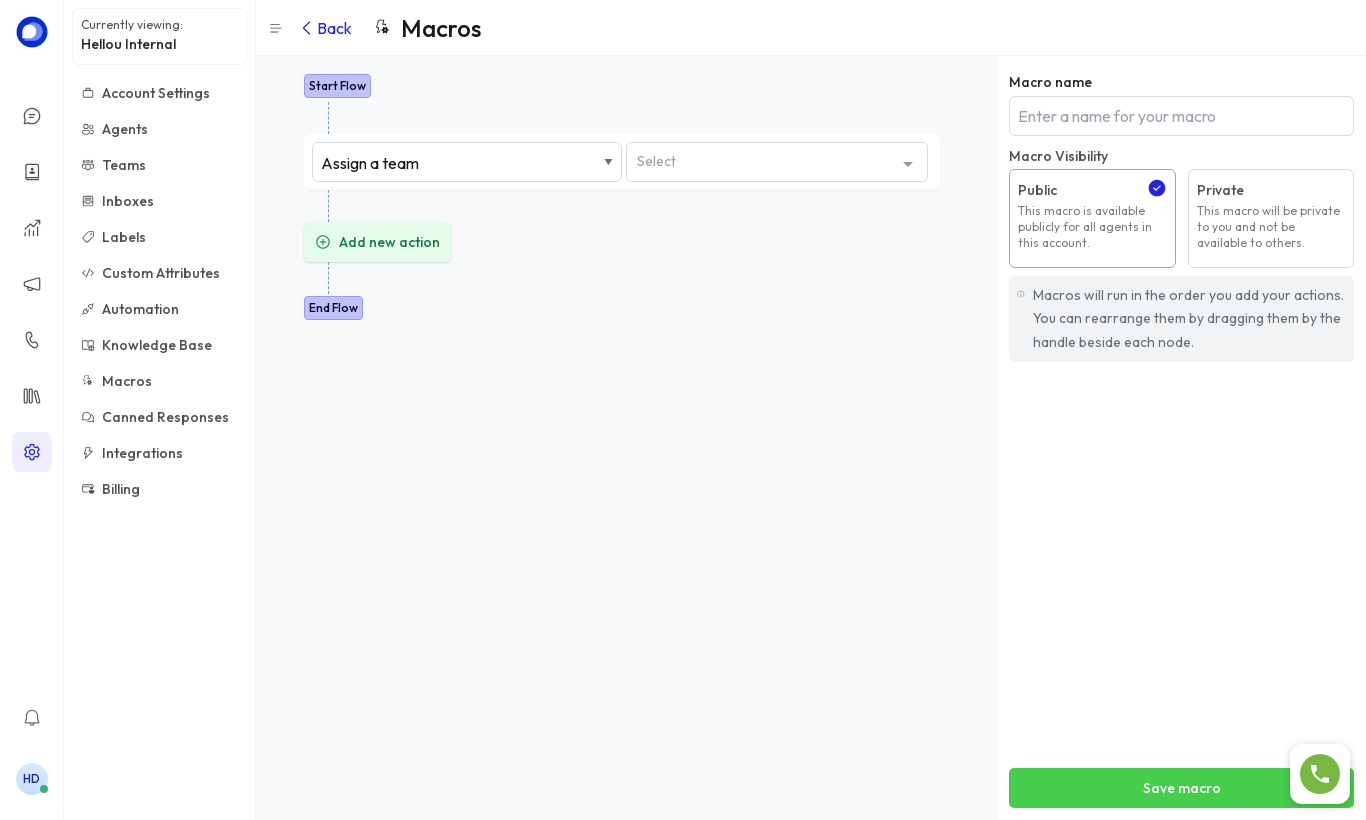Click the blue app logo at the top left
Viewport: 1366px width, 820px height.
tap(32, 32)
